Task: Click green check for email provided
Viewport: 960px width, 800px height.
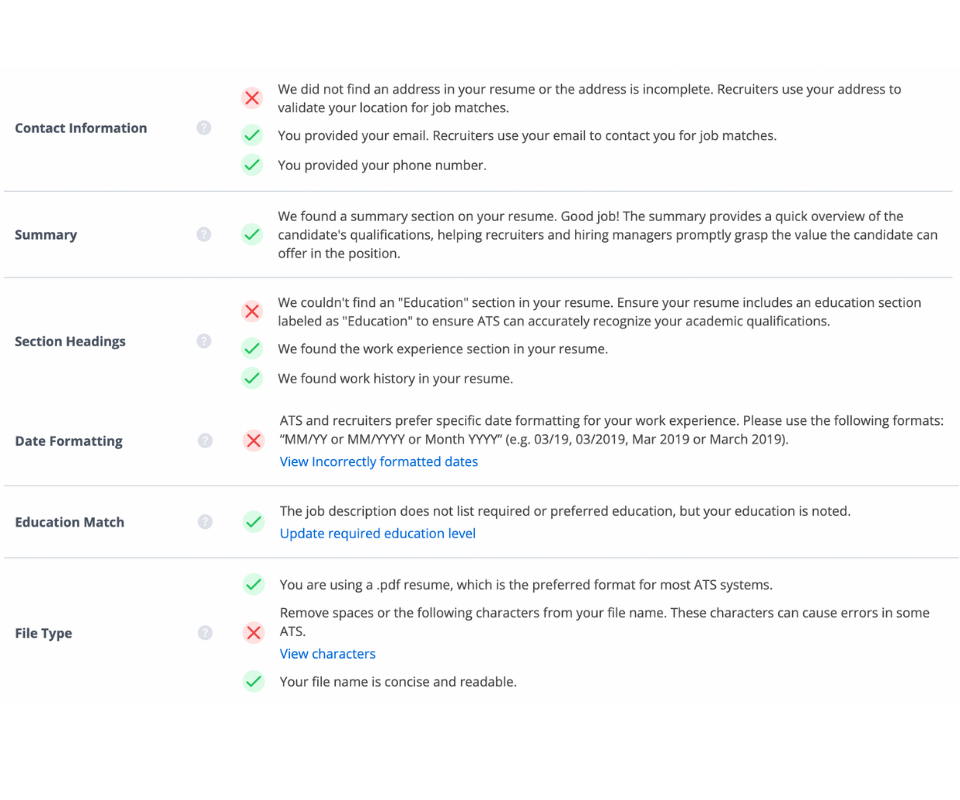Action: tap(252, 135)
